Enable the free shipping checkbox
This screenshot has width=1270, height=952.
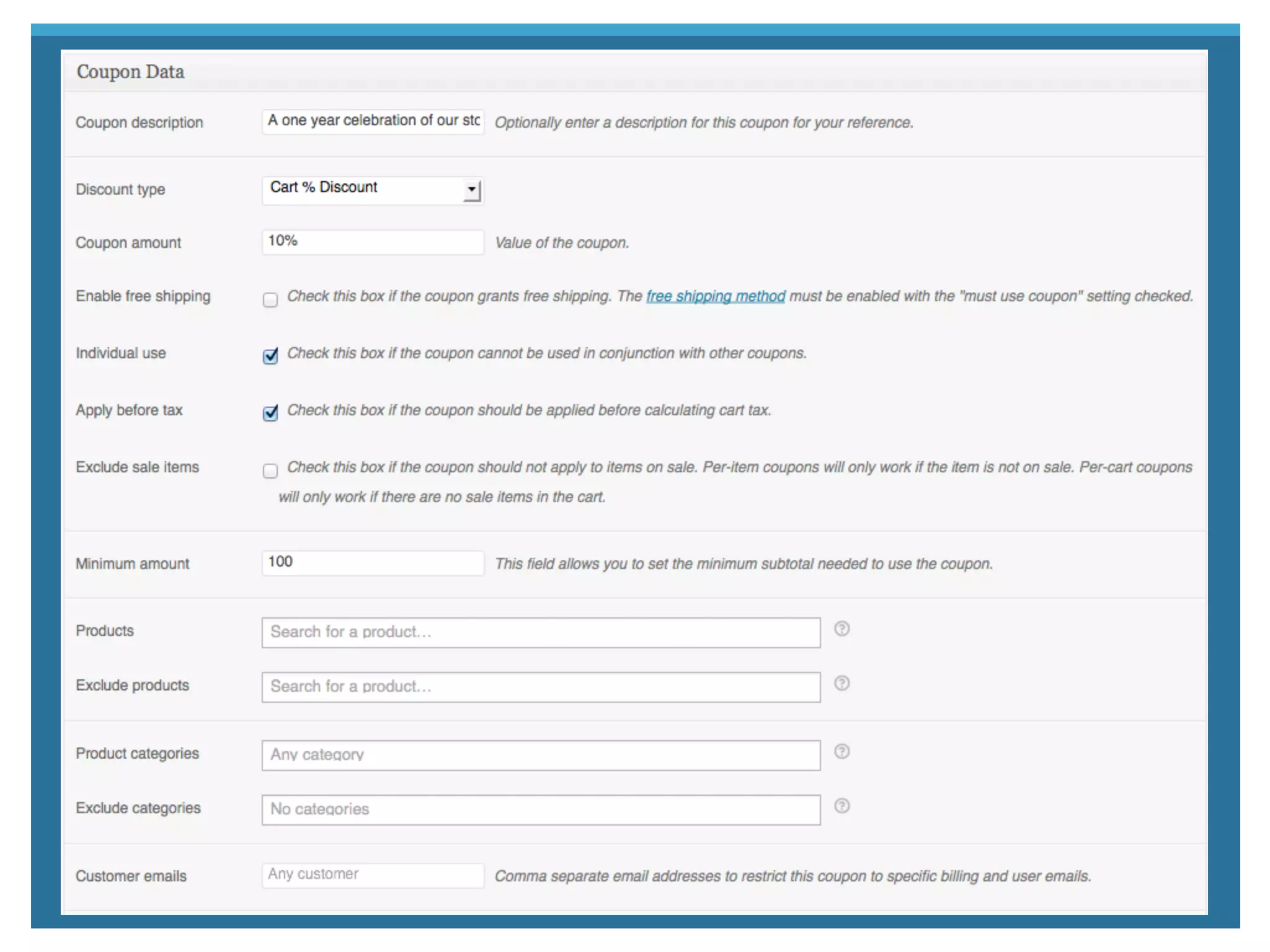click(270, 300)
